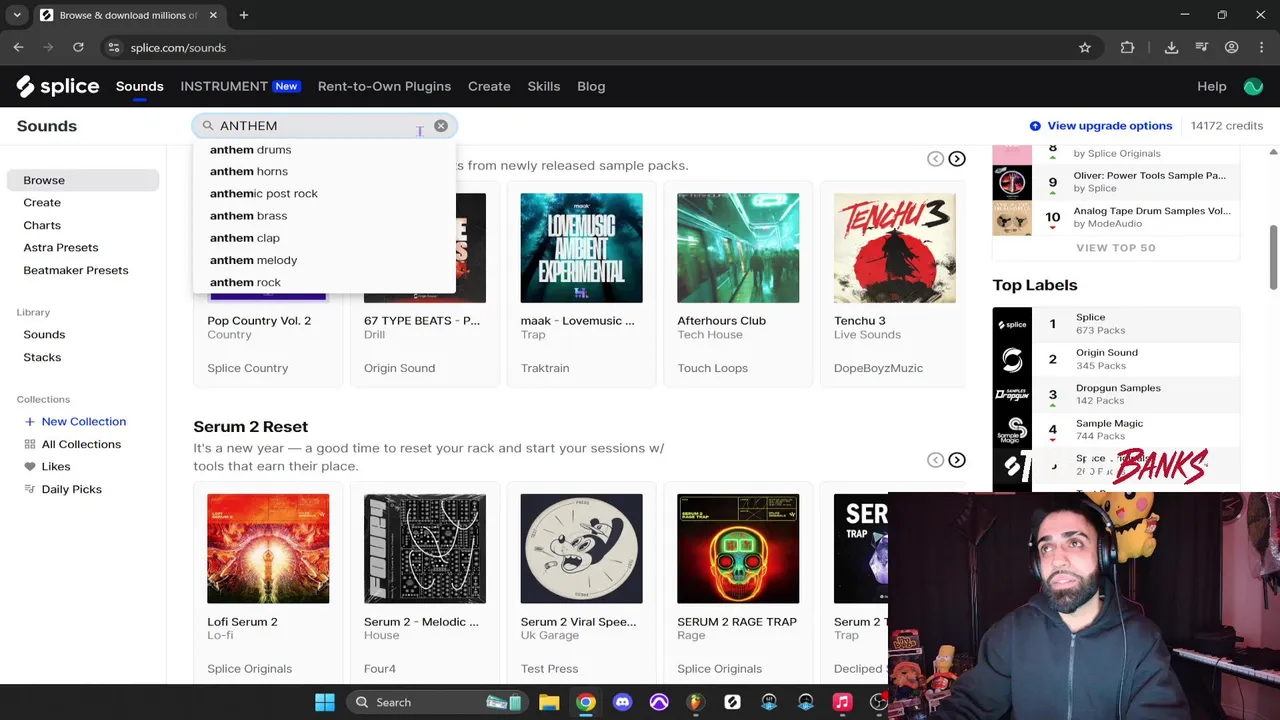The image size is (1280, 720).
Task: Advance the Serum 2 Reset carousel
Action: pyautogui.click(x=957, y=460)
